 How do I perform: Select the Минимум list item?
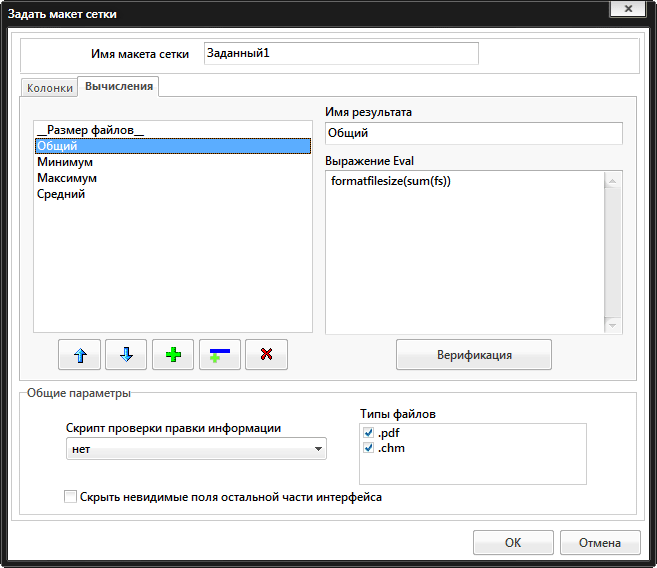173,162
